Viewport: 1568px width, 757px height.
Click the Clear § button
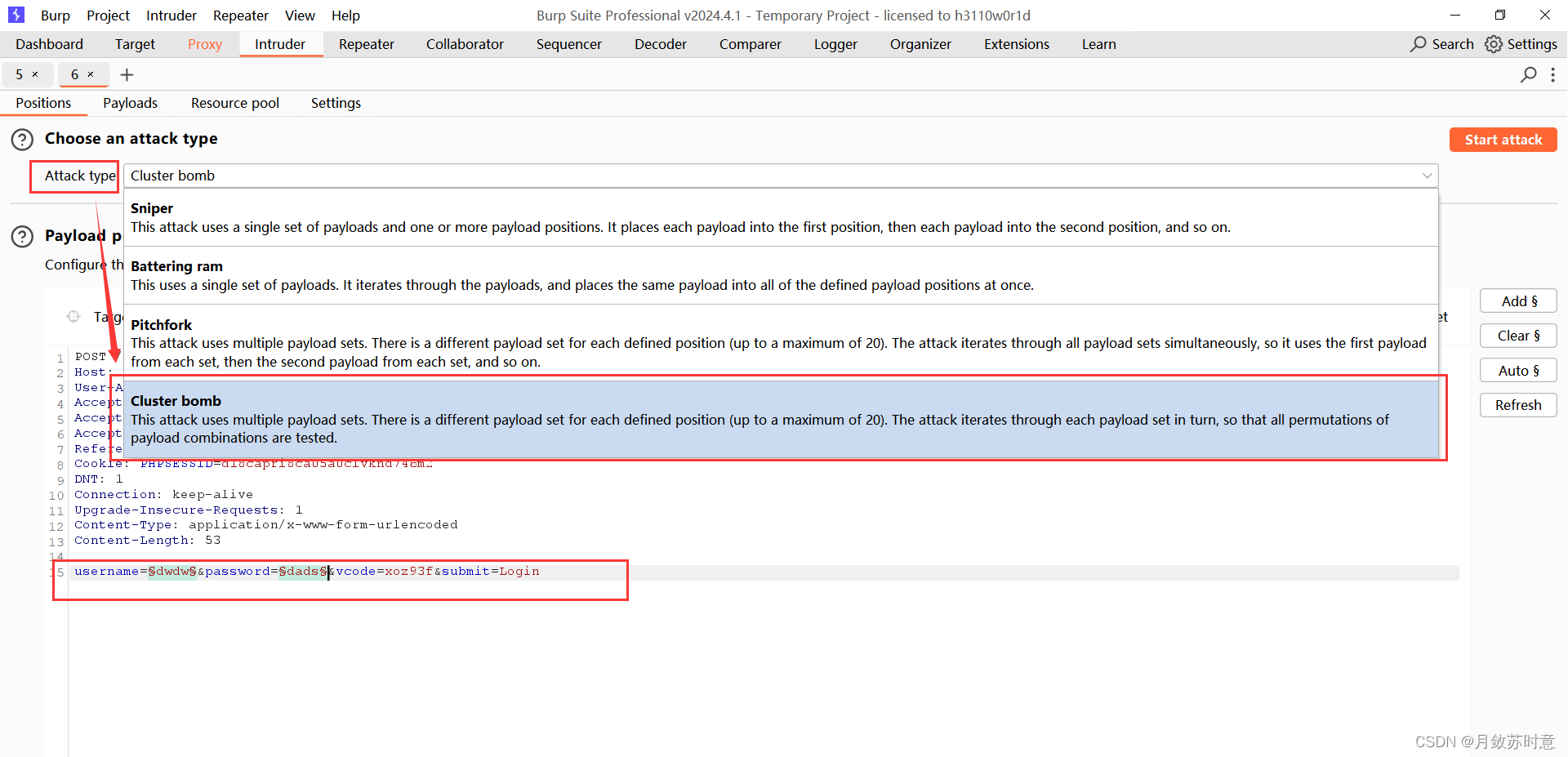[x=1518, y=336]
